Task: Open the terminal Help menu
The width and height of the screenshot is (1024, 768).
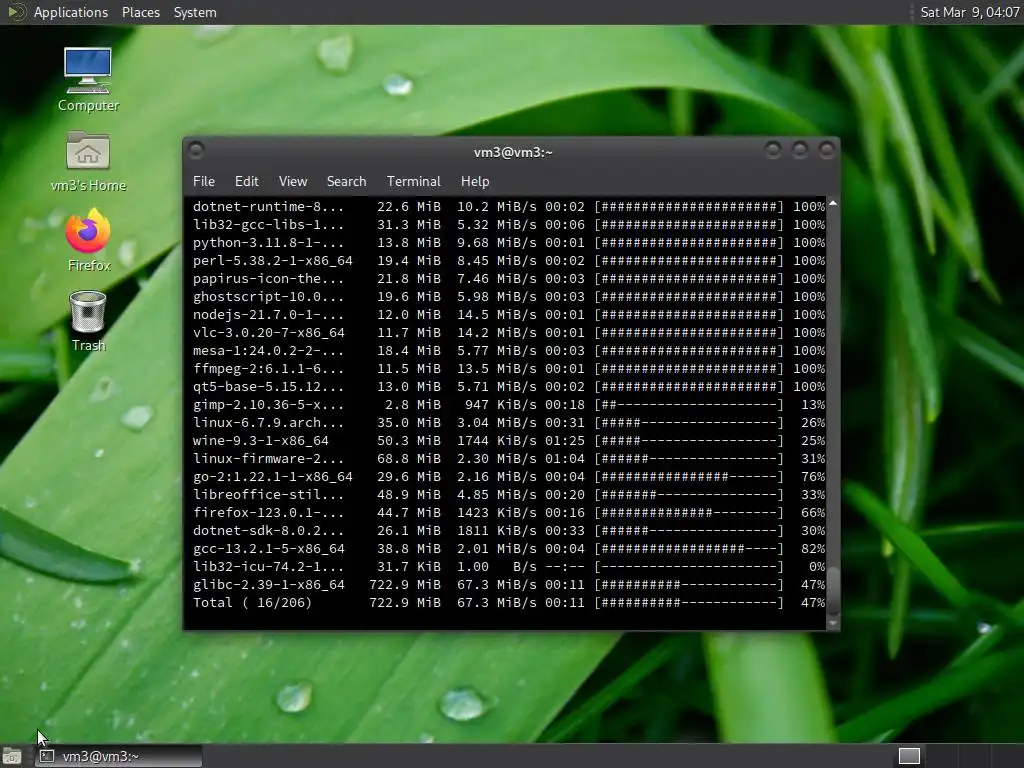Action: (x=475, y=181)
